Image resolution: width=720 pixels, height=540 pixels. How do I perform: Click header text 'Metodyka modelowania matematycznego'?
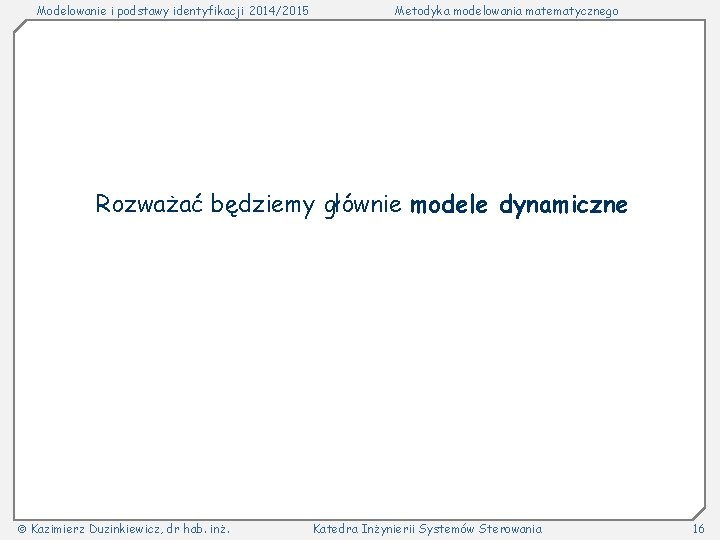(x=506, y=11)
